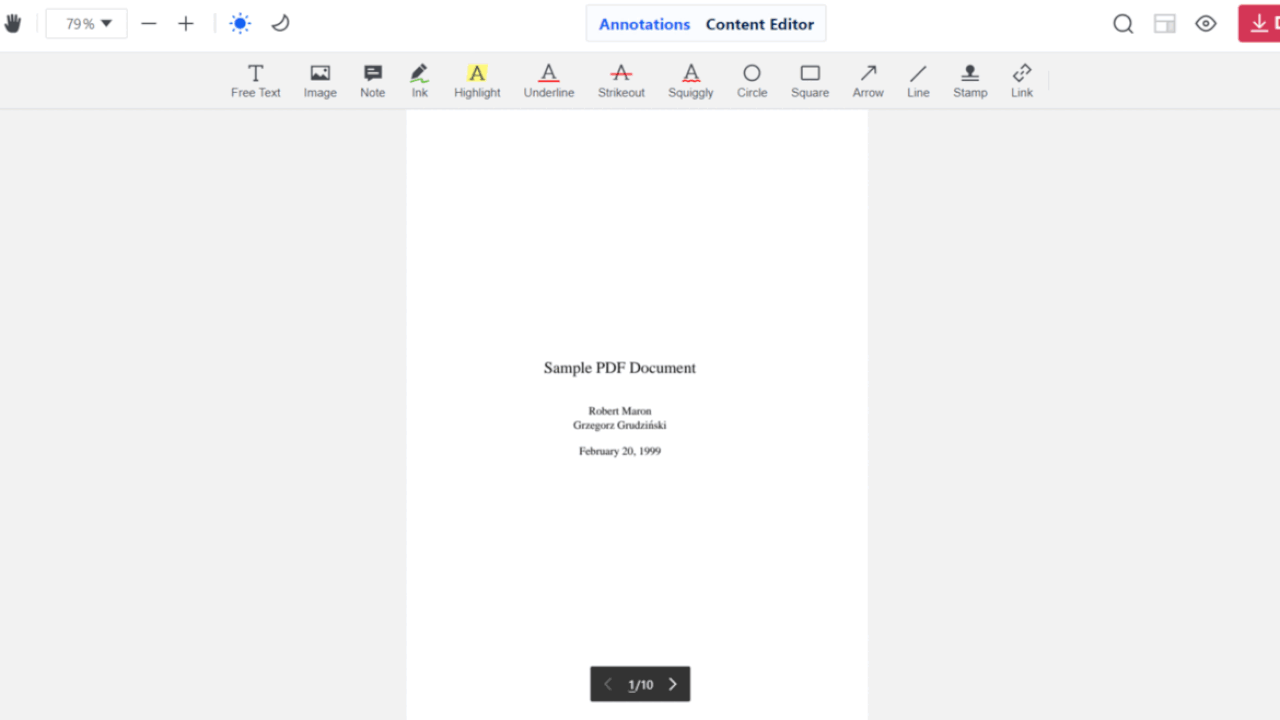Click the 'Sample PDF Document' title
This screenshot has height=720, width=1280.
click(620, 368)
